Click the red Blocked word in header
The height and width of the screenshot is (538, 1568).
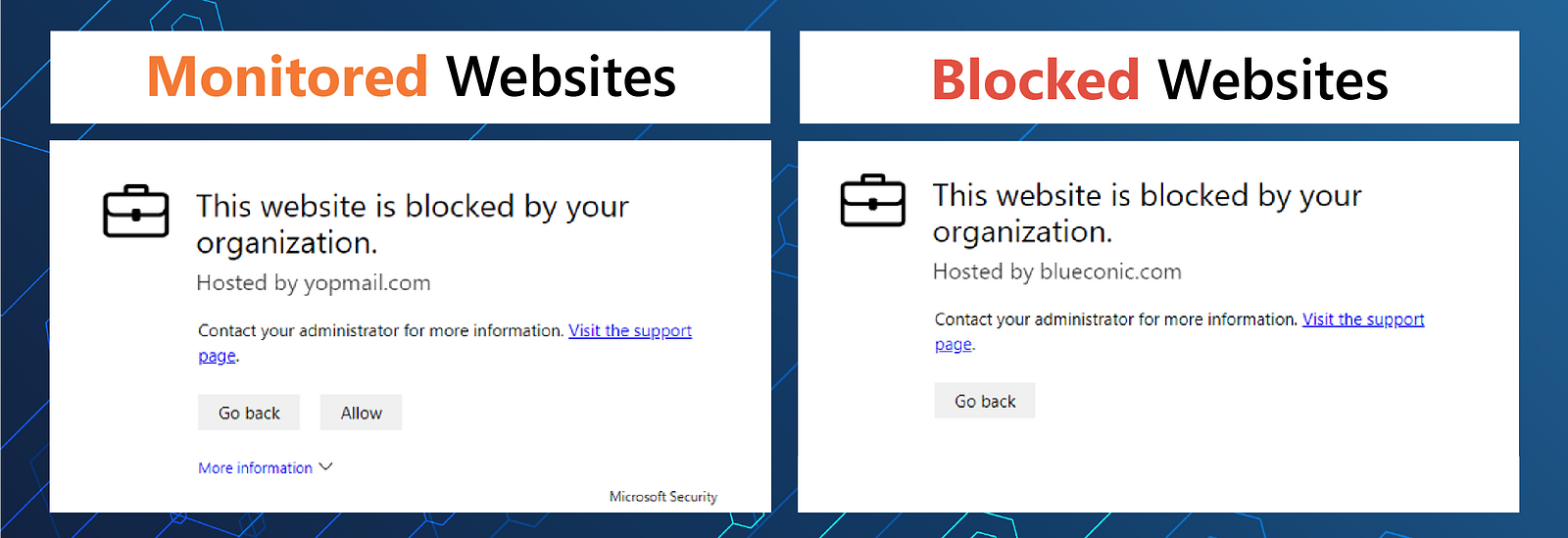1035,80
